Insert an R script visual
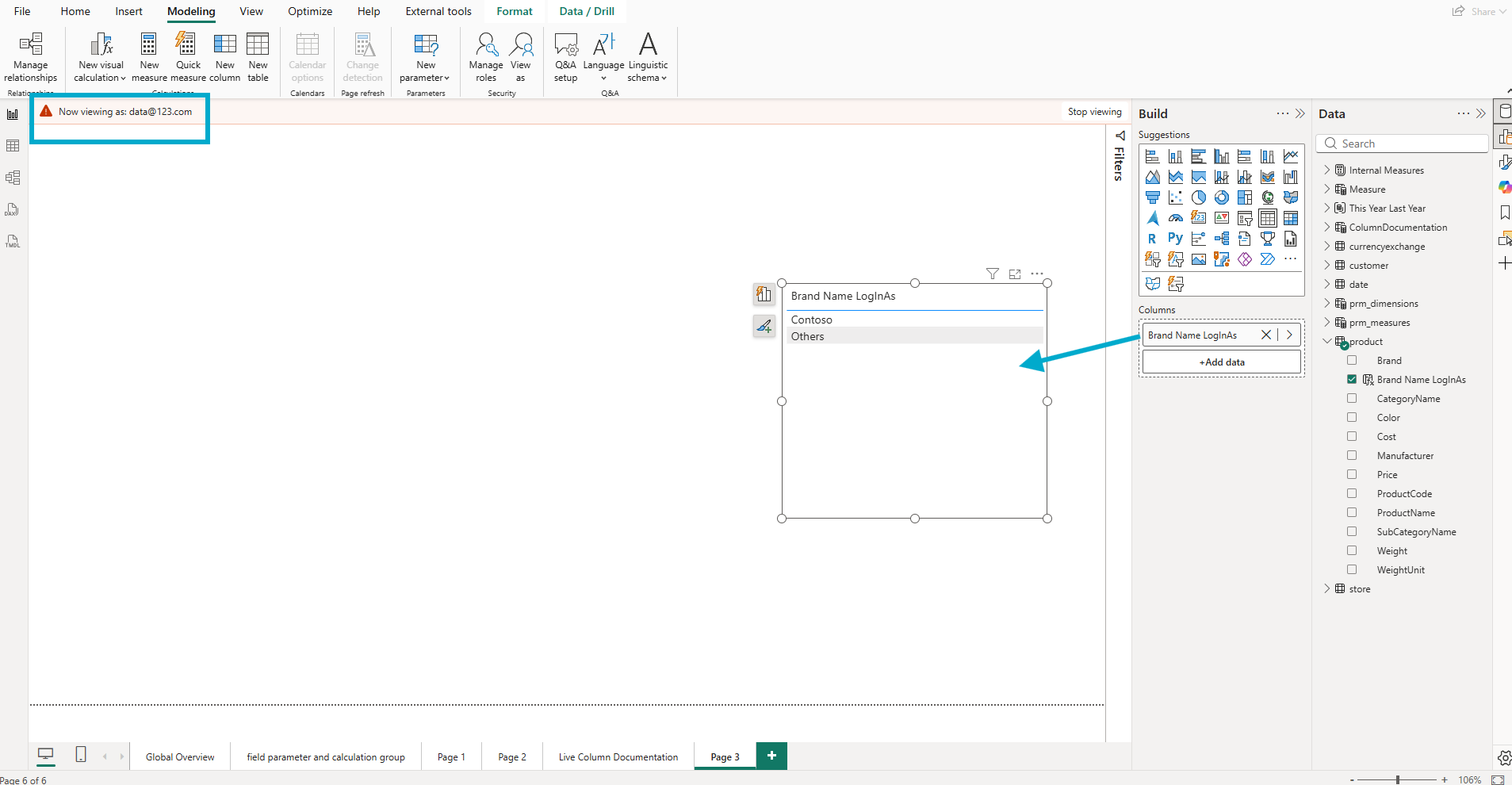This screenshot has height=785, width=1512. tap(1152, 239)
